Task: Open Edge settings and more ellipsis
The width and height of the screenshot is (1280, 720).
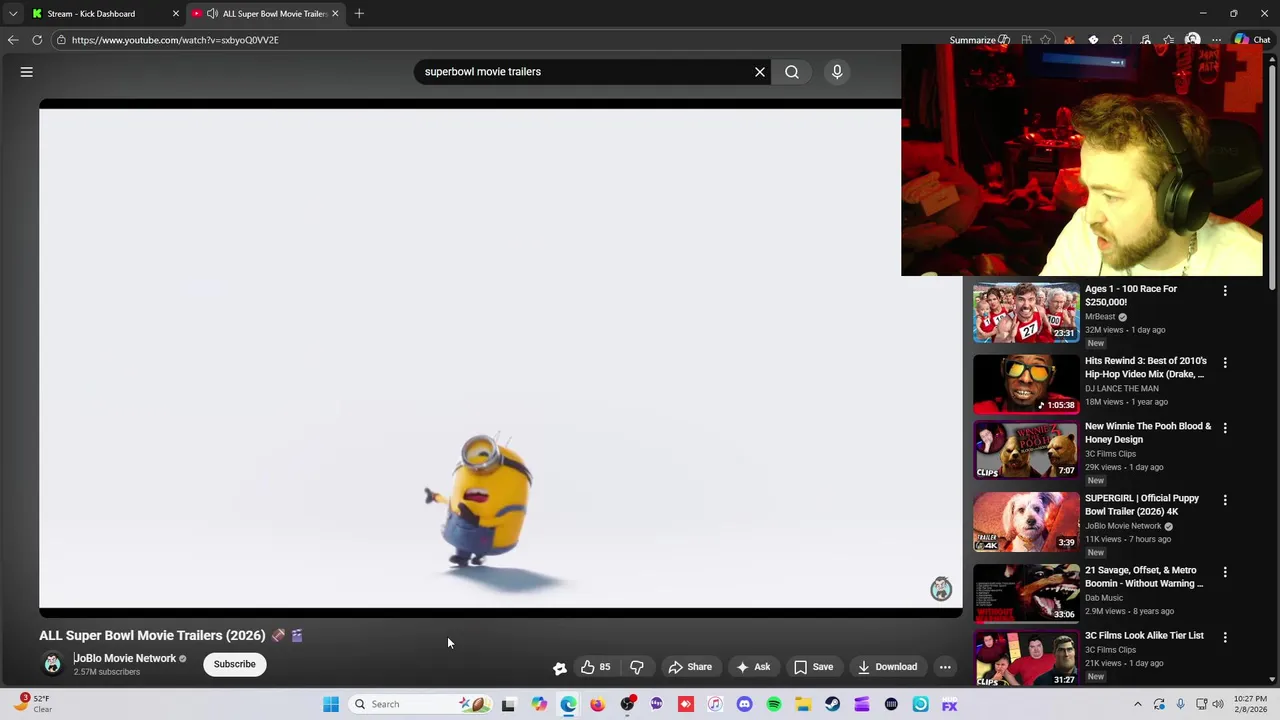Action: pyautogui.click(x=1216, y=40)
